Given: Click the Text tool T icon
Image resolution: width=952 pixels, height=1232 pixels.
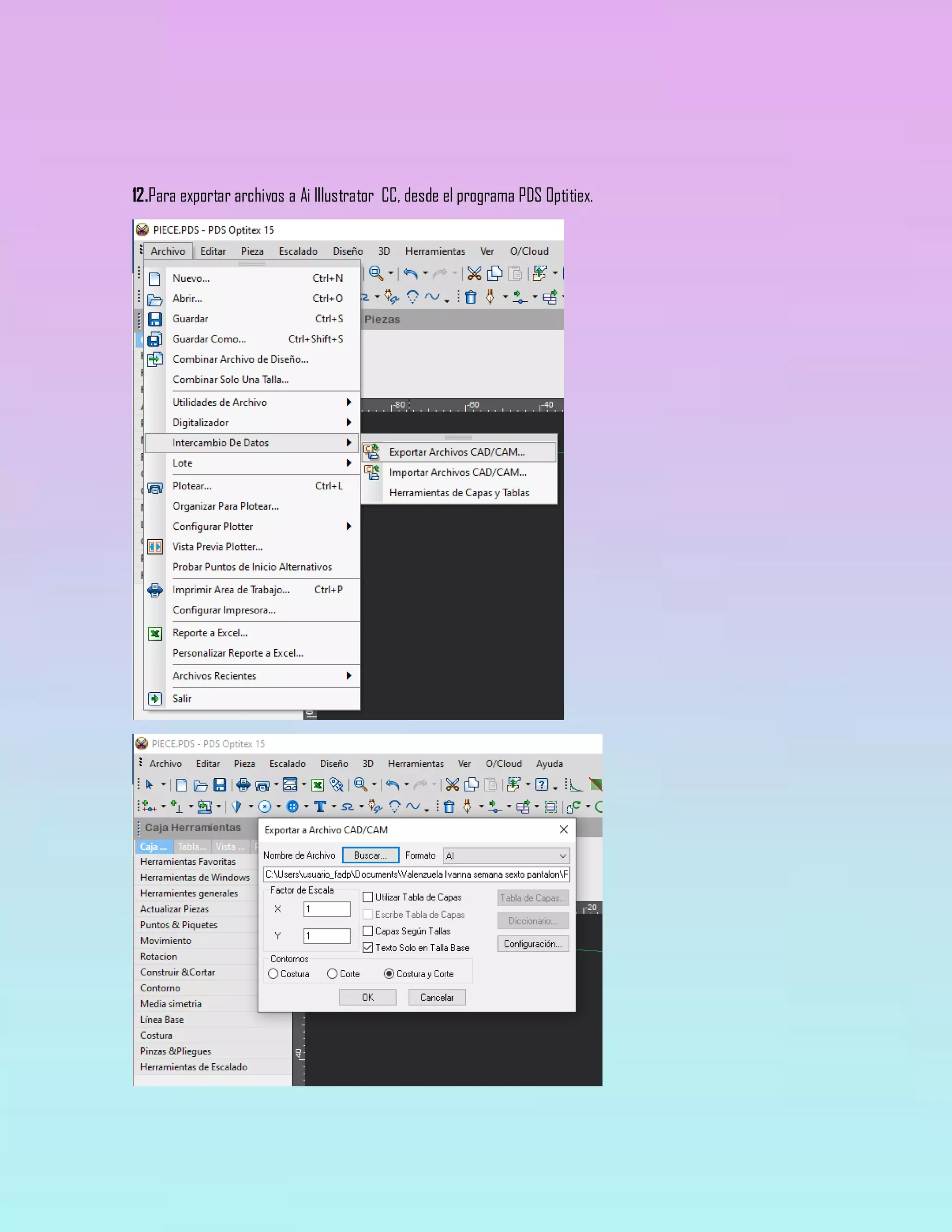Looking at the screenshot, I should coord(320,807).
